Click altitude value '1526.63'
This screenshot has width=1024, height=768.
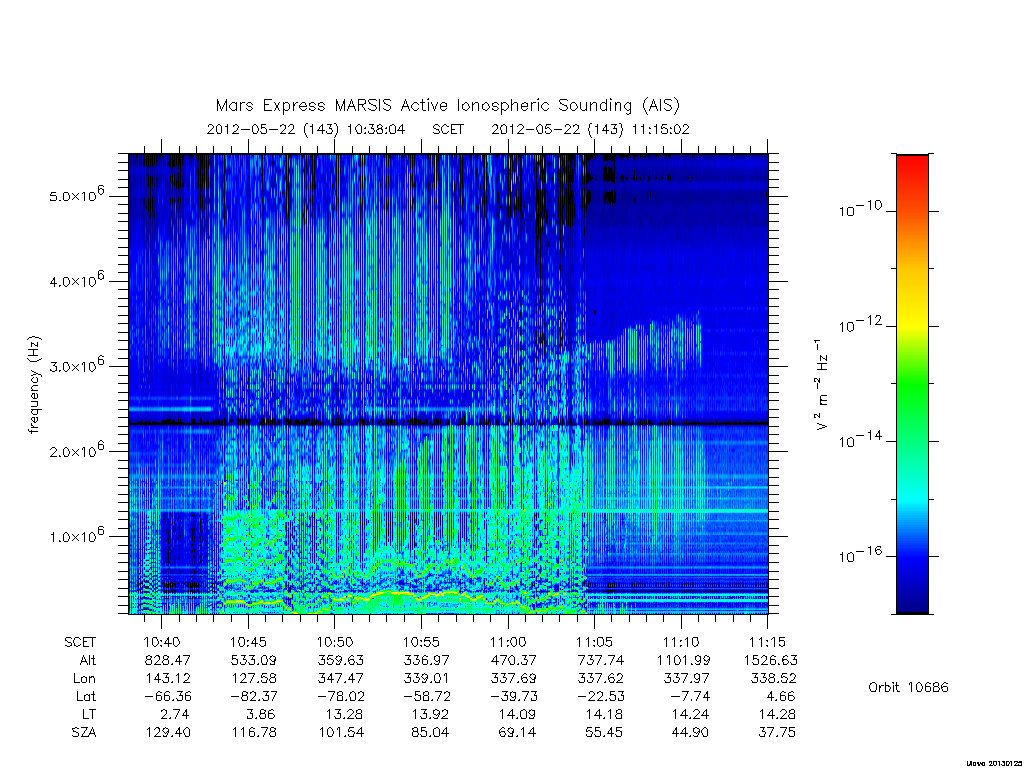(x=771, y=660)
